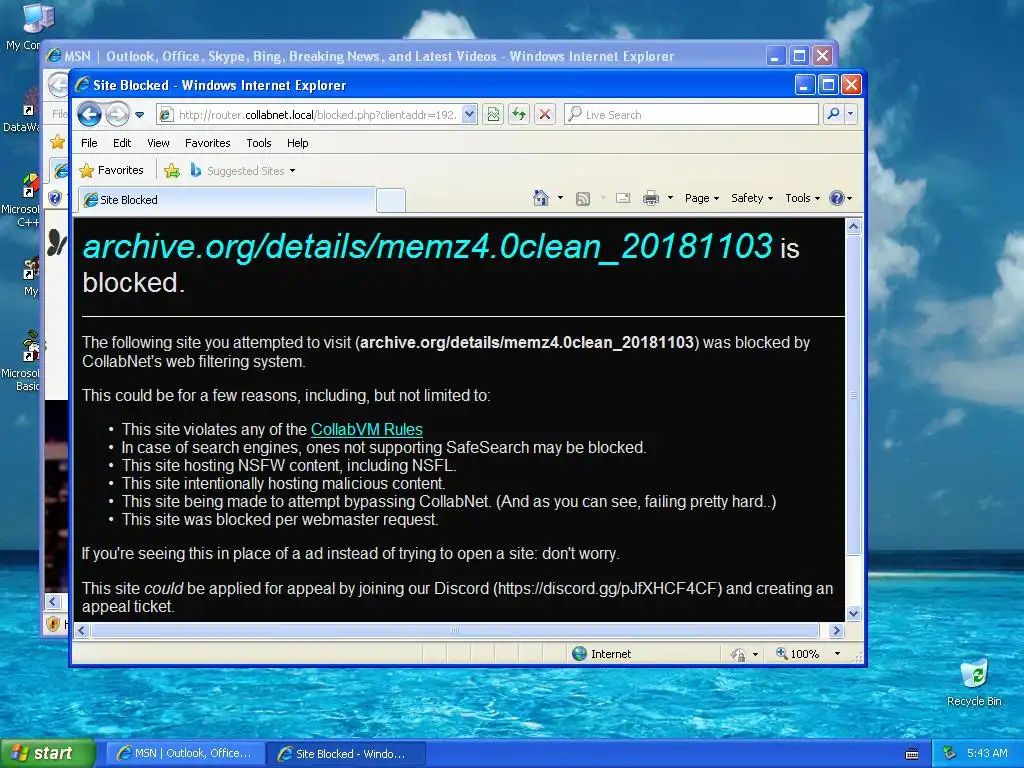Click the Protected Mode status icon
Image resolution: width=1024 pixels, height=768 pixels.
(739, 654)
